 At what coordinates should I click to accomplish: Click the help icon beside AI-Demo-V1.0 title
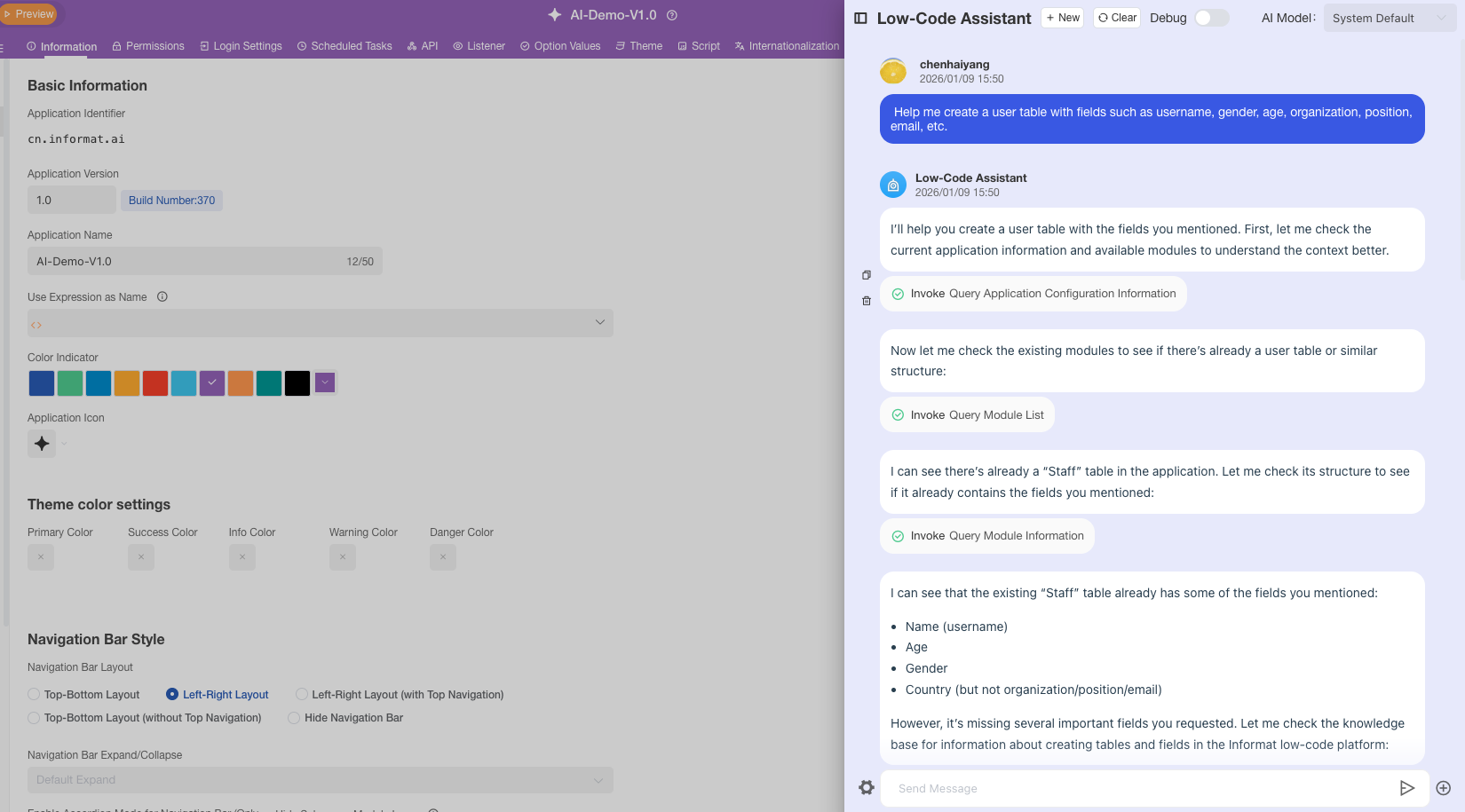click(672, 15)
